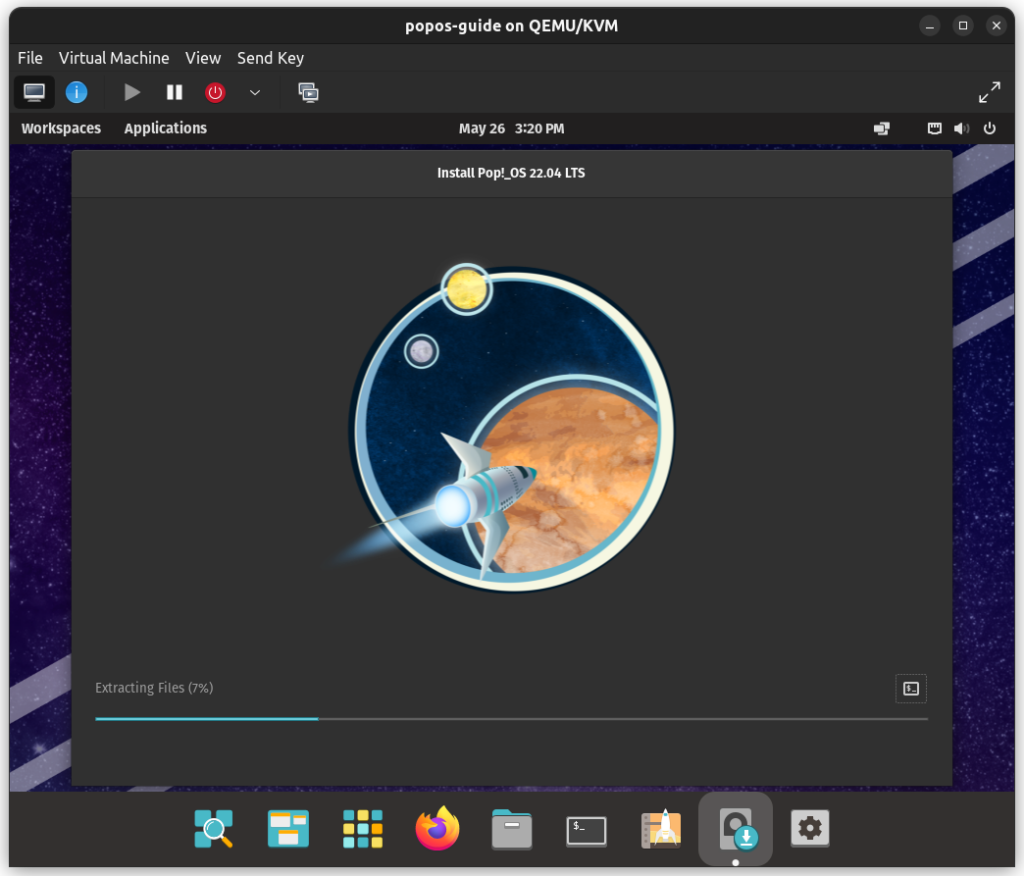Switch viewer to fullscreen mode
The image size is (1024, 876).
[989, 92]
